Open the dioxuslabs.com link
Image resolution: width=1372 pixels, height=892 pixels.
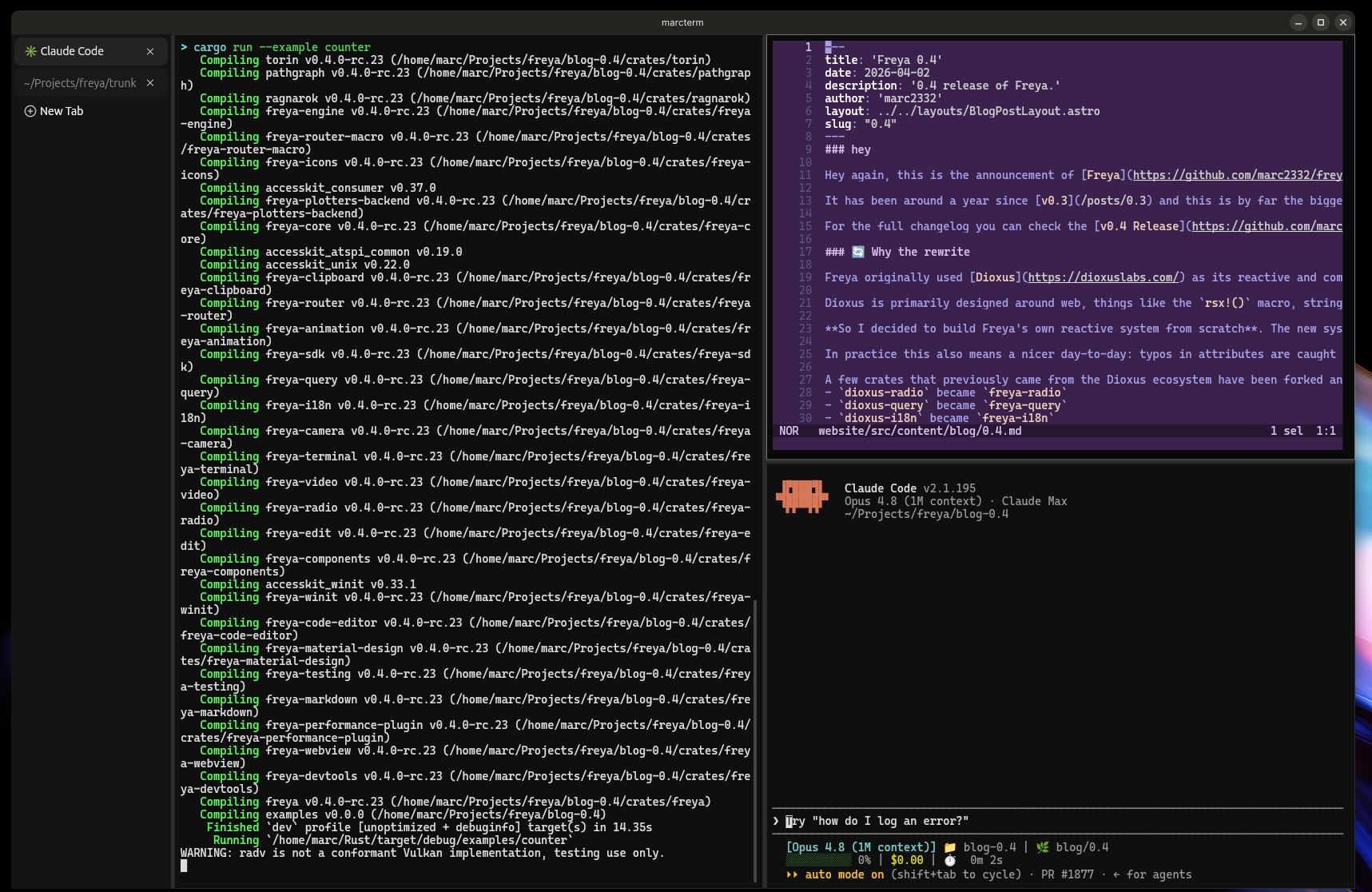coord(1103,277)
